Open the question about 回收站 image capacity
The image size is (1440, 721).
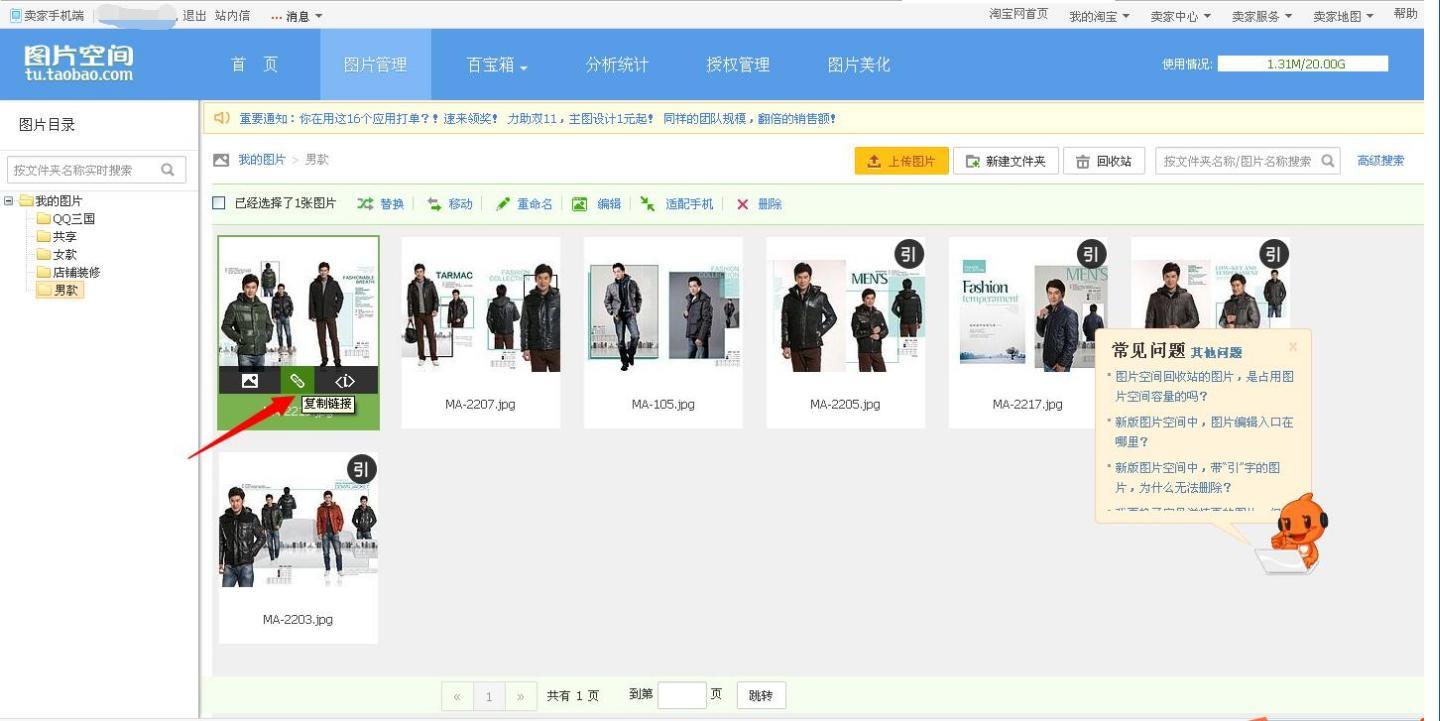click(x=1205, y=386)
